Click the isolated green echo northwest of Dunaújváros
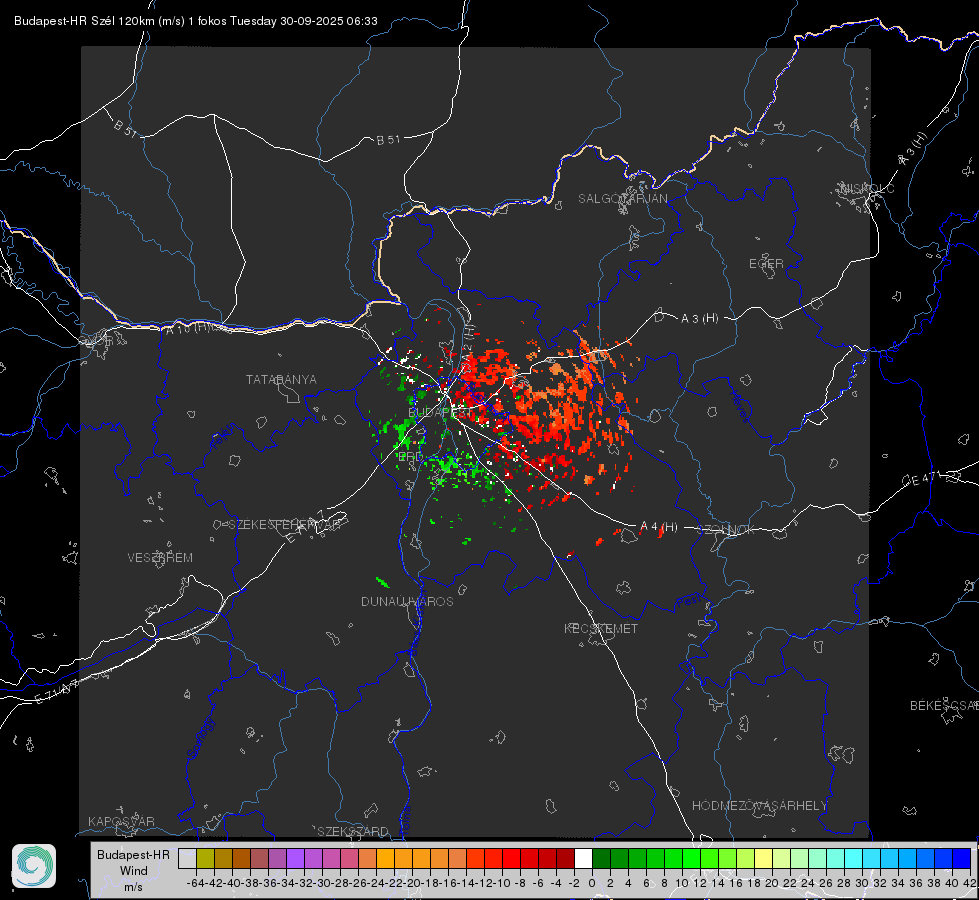Image resolution: width=979 pixels, height=900 pixels. coord(383,583)
